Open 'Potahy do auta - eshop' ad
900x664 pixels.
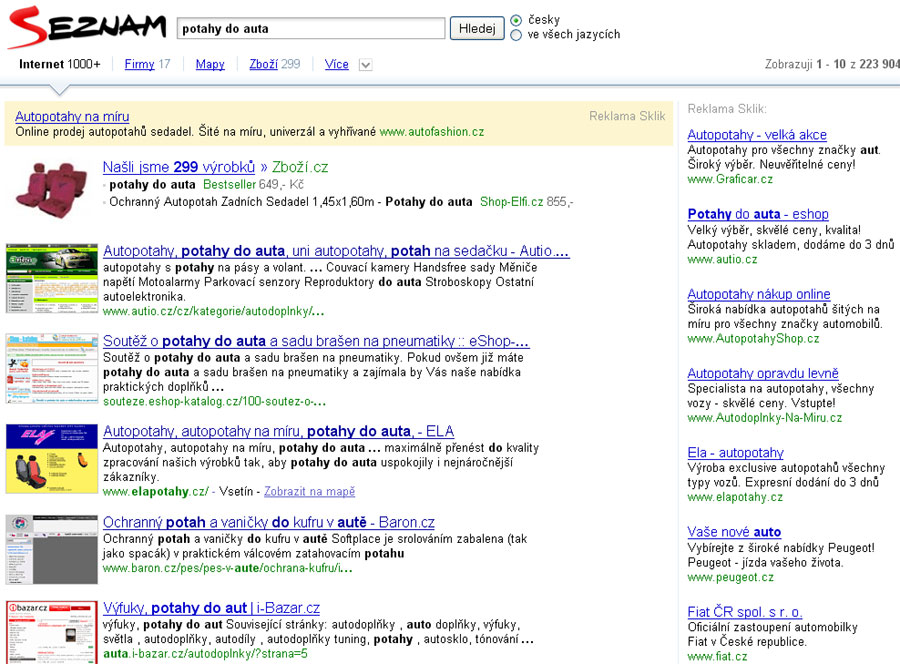[x=758, y=214]
